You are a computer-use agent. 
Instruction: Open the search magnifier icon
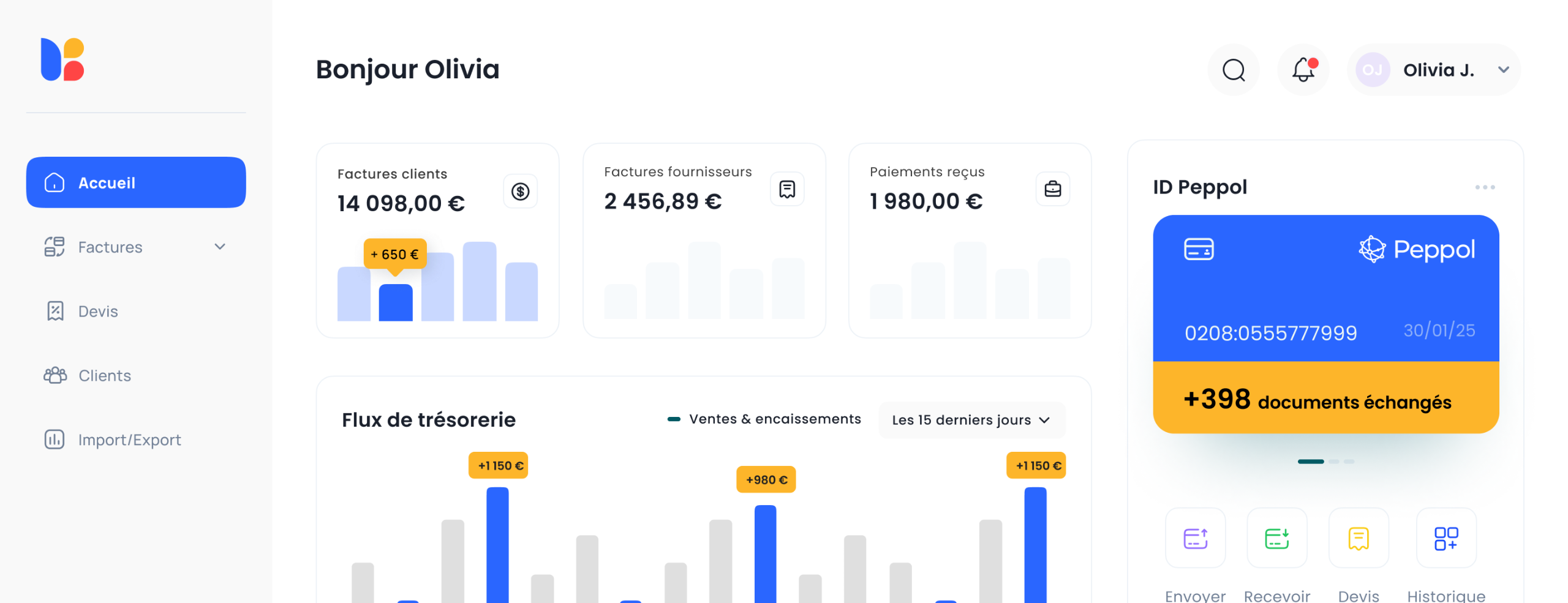point(1233,70)
